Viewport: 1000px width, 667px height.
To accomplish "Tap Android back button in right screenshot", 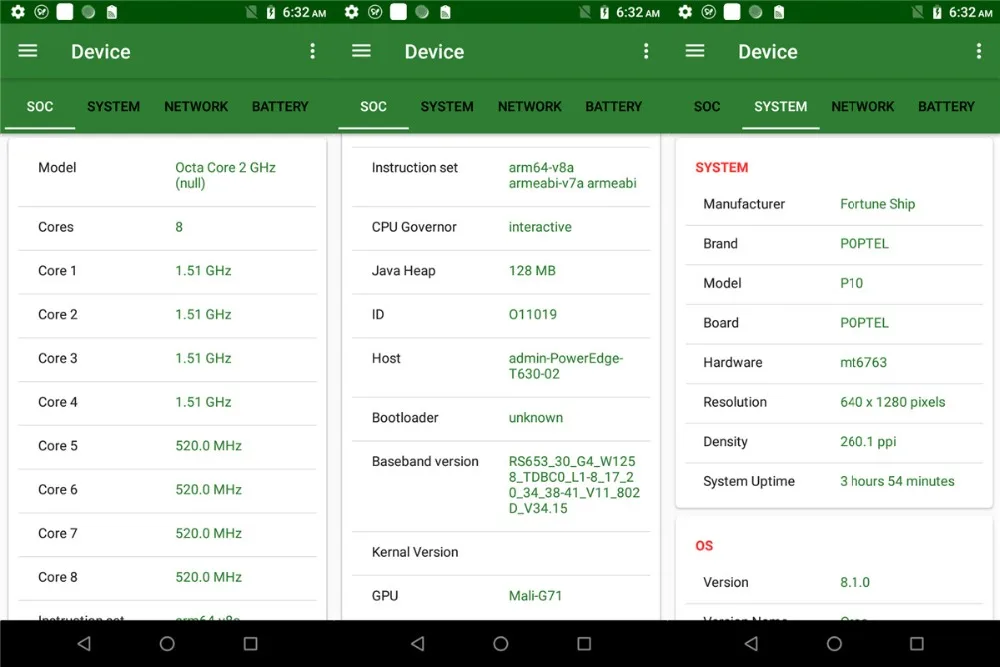I will [751, 643].
